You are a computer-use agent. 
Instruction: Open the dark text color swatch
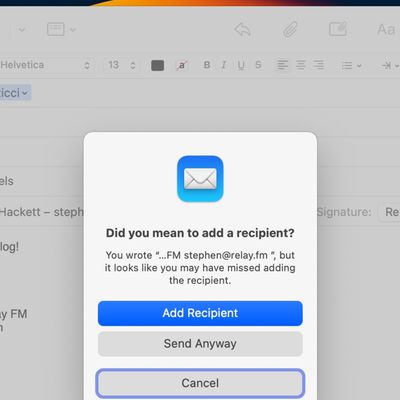point(157,65)
